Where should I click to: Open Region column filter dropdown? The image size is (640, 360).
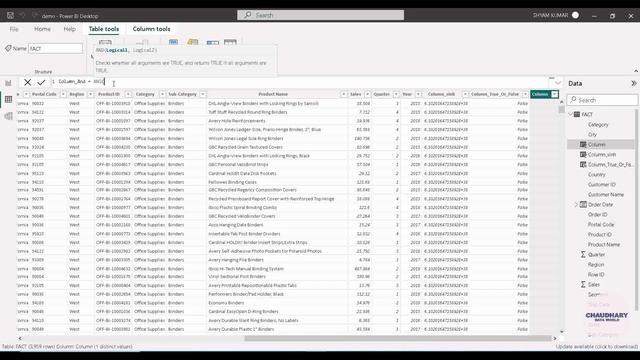click(x=90, y=94)
